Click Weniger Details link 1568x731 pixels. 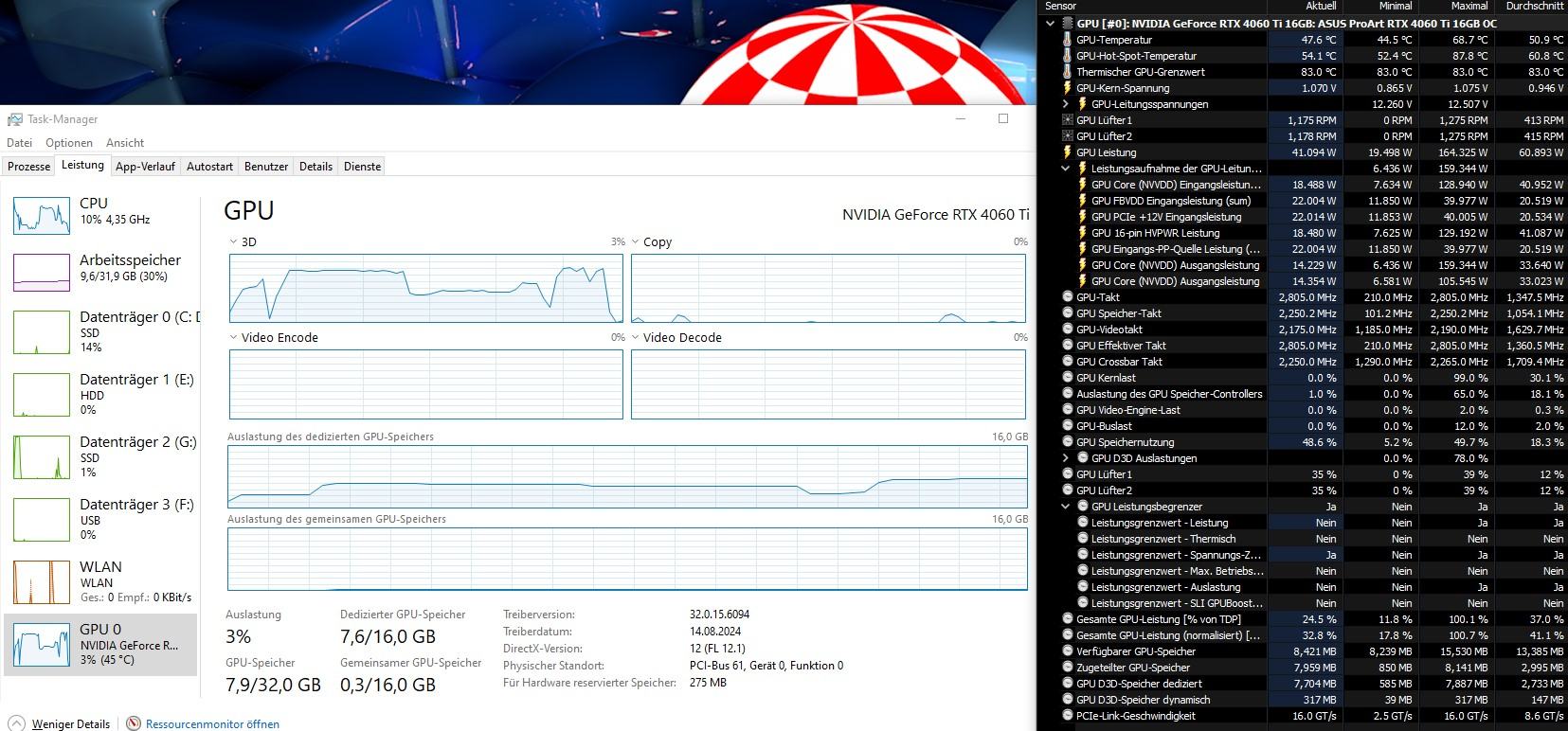tap(71, 724)
